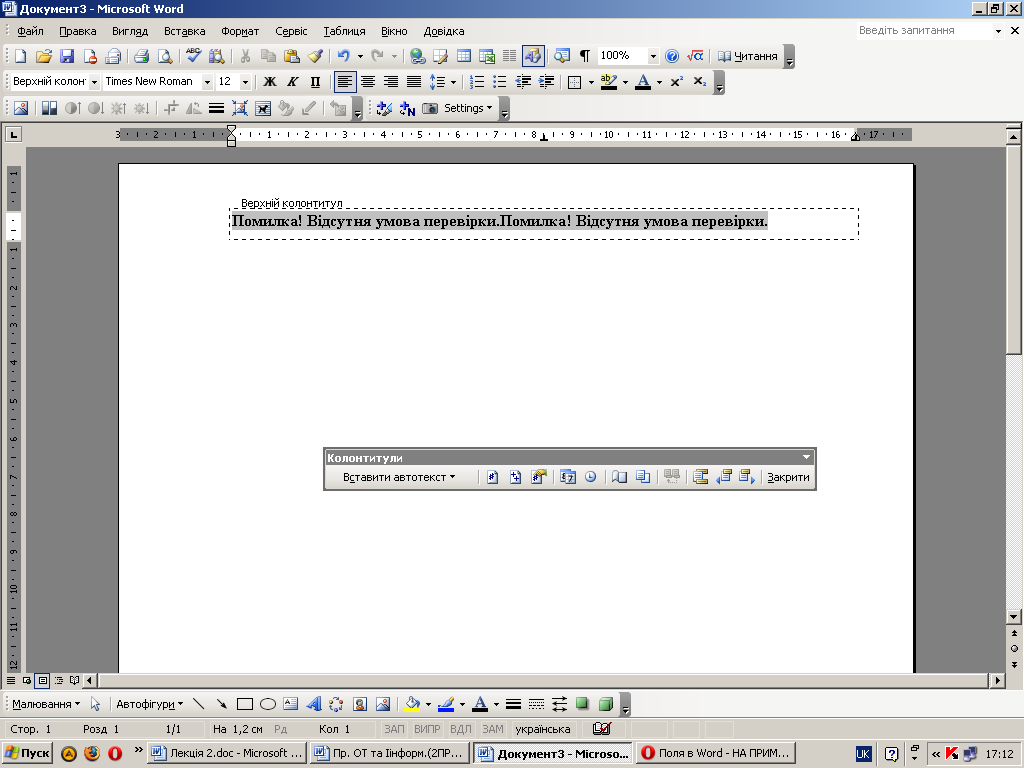Open the Таблиця menu

[x=344, y=31]
